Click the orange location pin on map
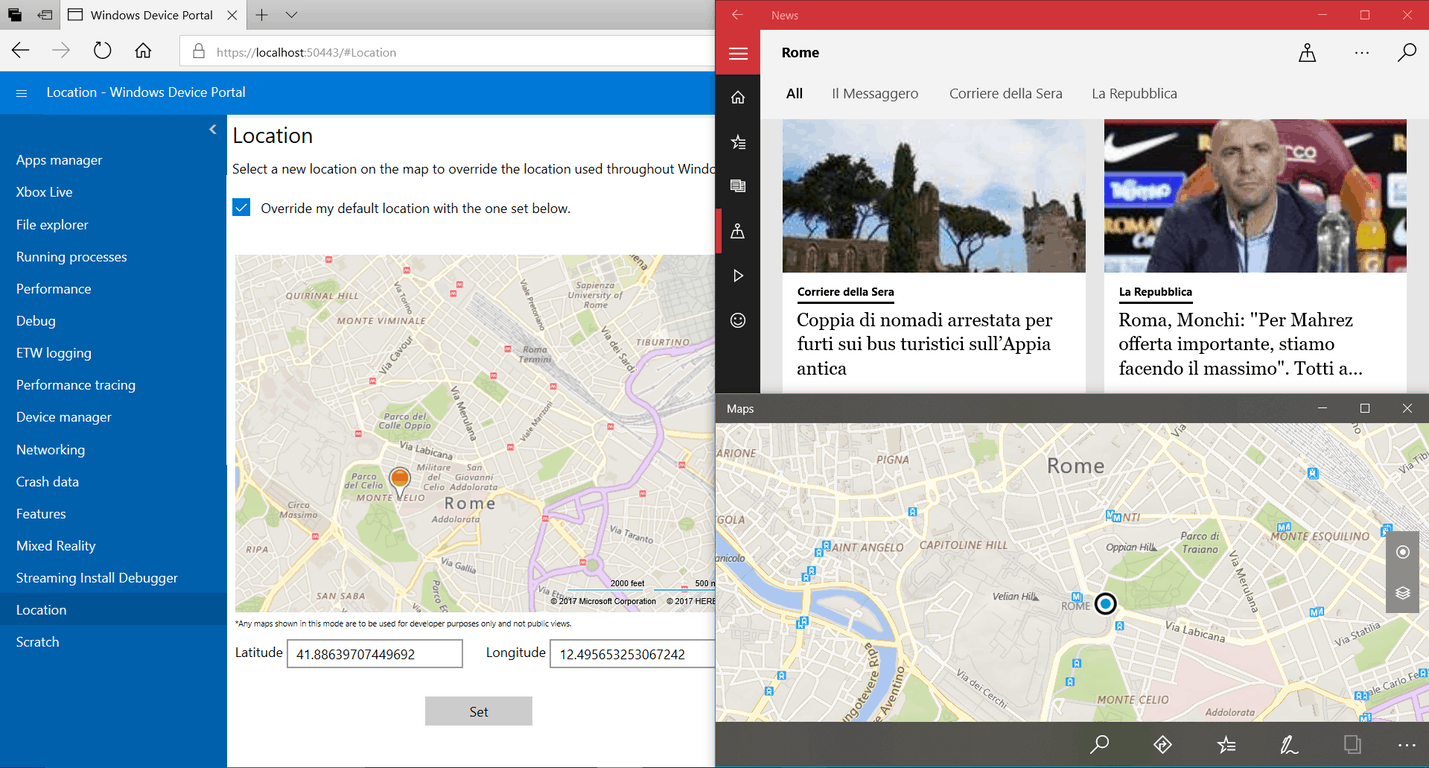Viewport: 1429px width, 768px height. click(x=400, y=483)
